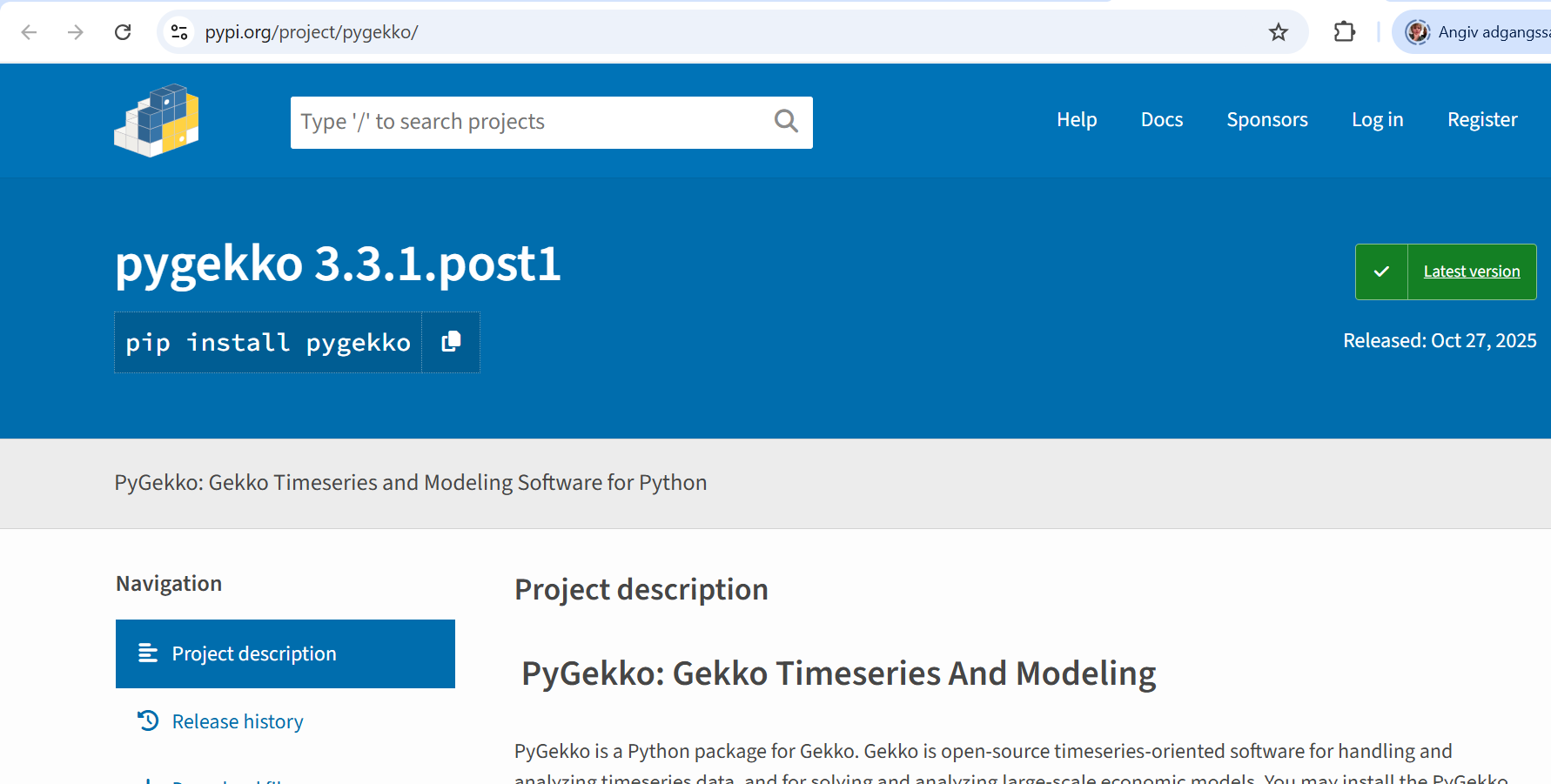Screen dimensions: 1551x784
Task: Click the address bar URL
Action: [312, 32]
